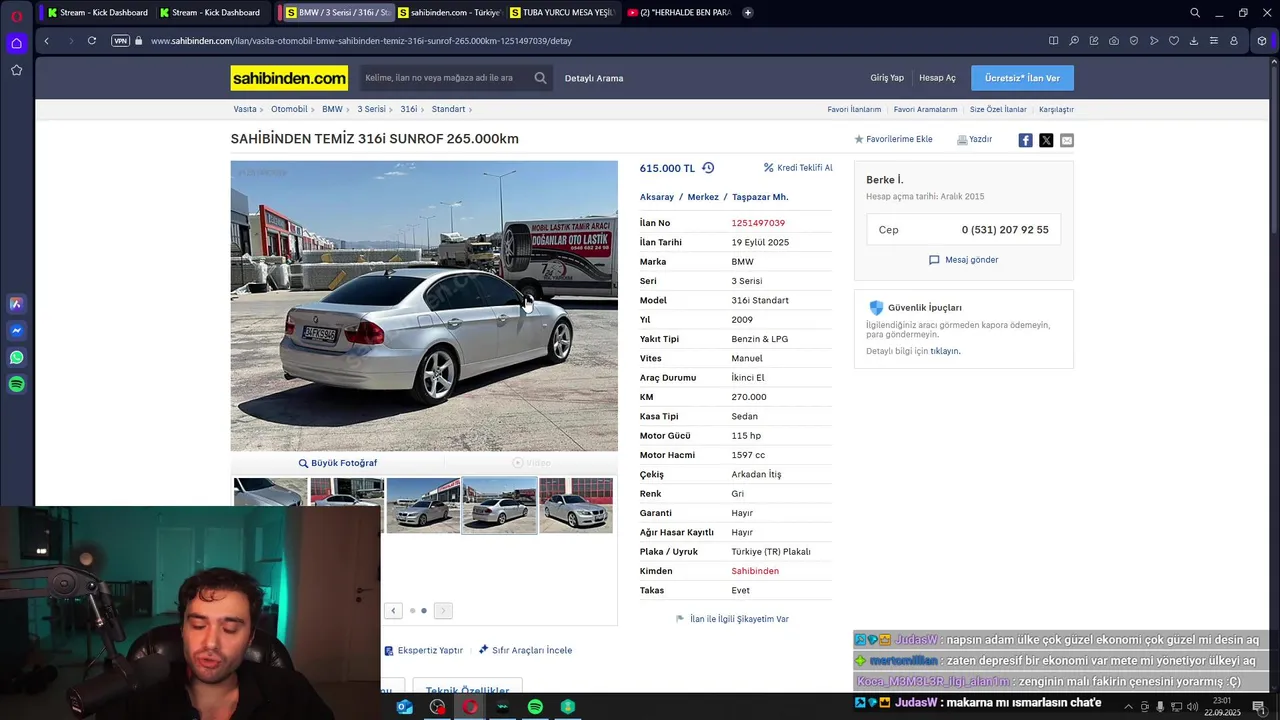The height and width of the screenshot is (720, 1280).
Task: Open Spotify in Opera sidebar
Action: coord(16,385)
